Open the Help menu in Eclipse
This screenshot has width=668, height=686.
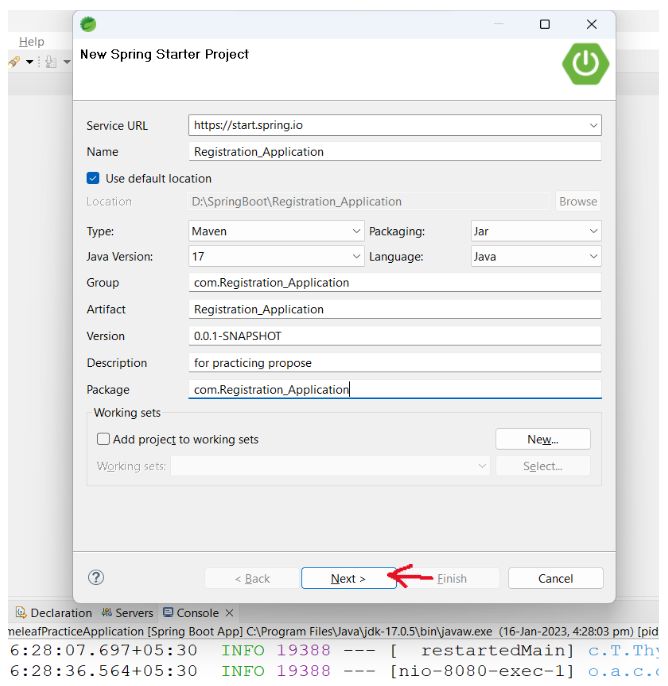[x=31, y=42]
